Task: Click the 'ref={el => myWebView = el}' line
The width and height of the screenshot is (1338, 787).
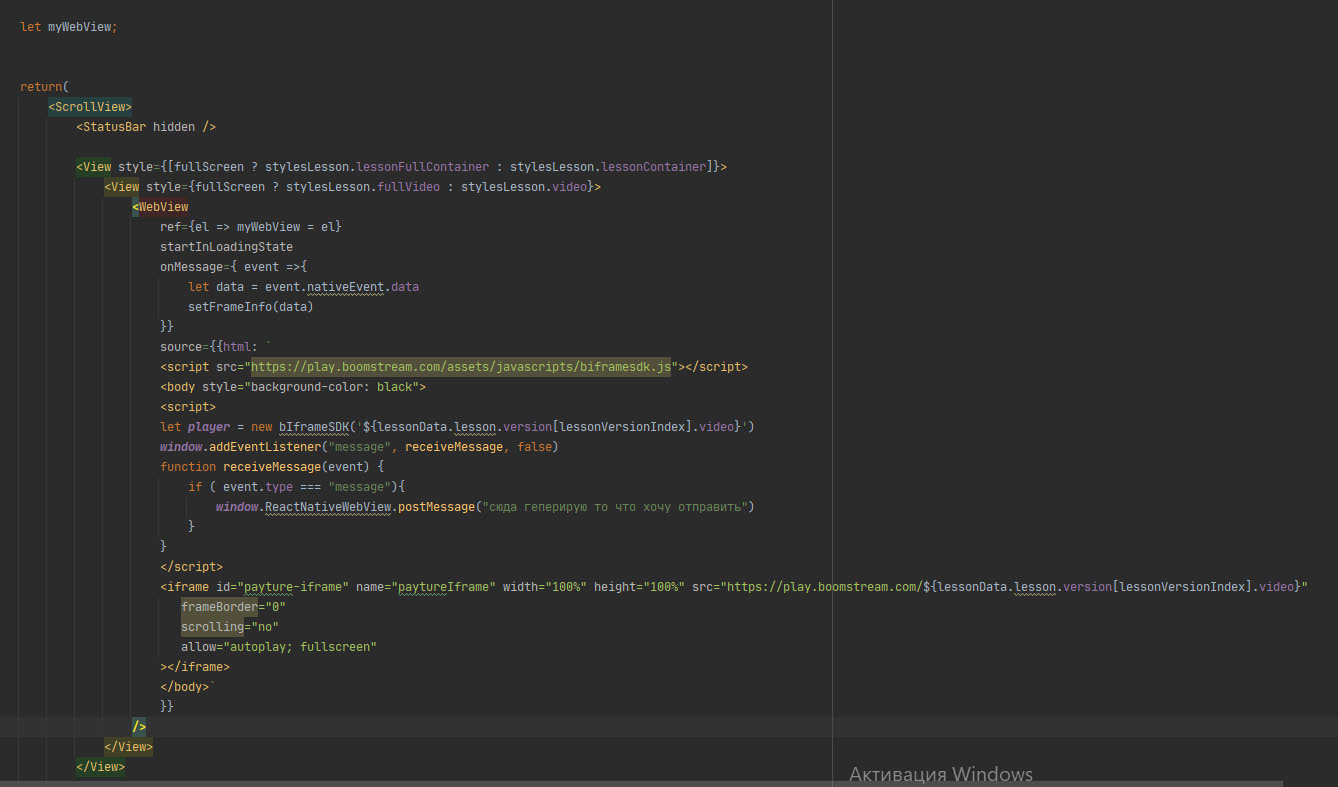Action: click(251, 226)
